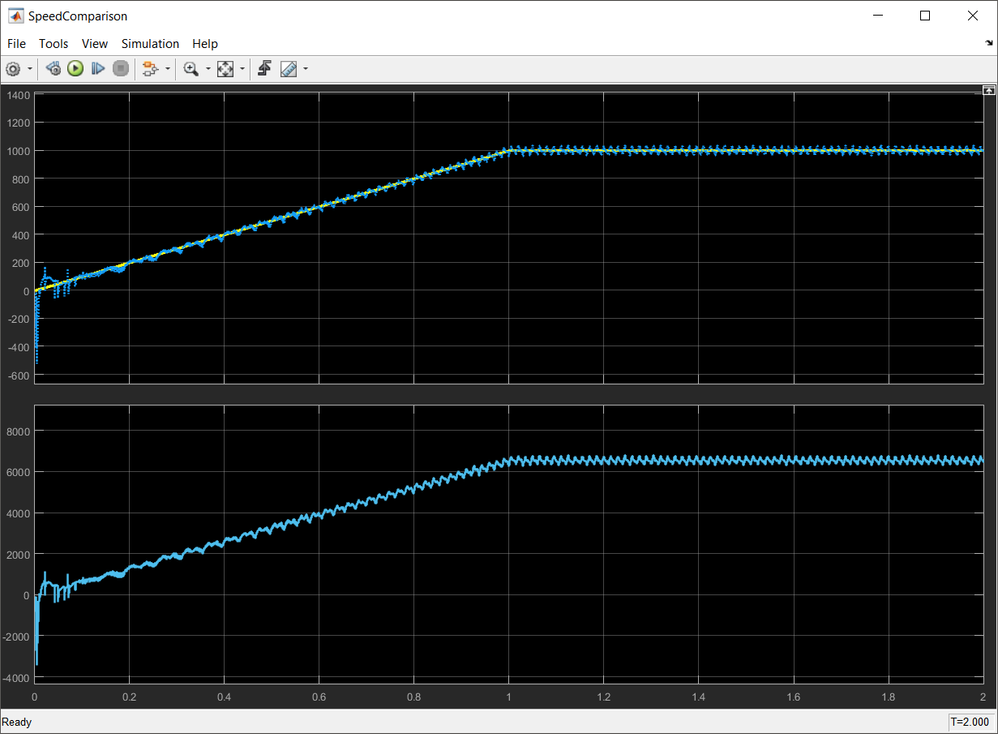998x734 pixels.
Task: Open the Help menu
Action: click(x=205, y=43)
